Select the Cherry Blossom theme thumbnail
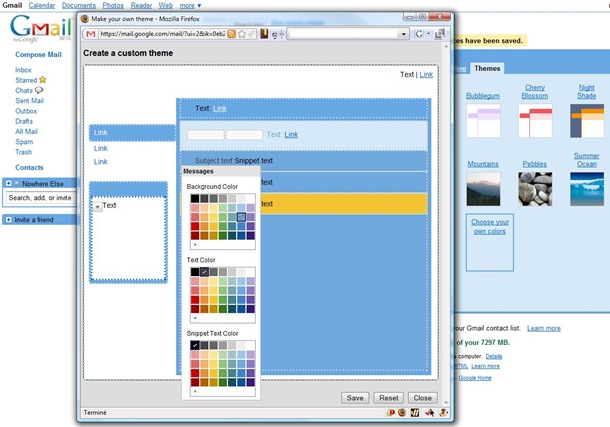The width and height of the screenshot is (610, 427). (535, 121)
